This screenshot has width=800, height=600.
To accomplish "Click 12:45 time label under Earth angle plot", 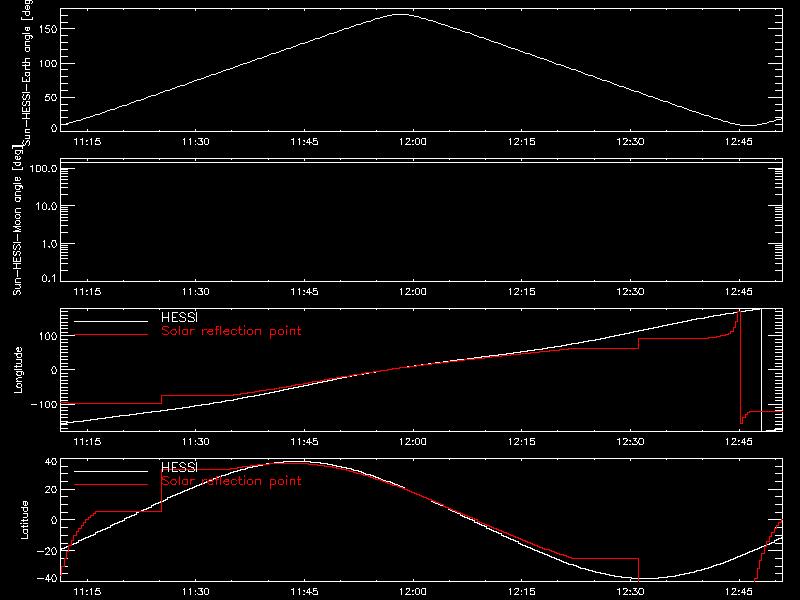I will click(x=738, y=142).
